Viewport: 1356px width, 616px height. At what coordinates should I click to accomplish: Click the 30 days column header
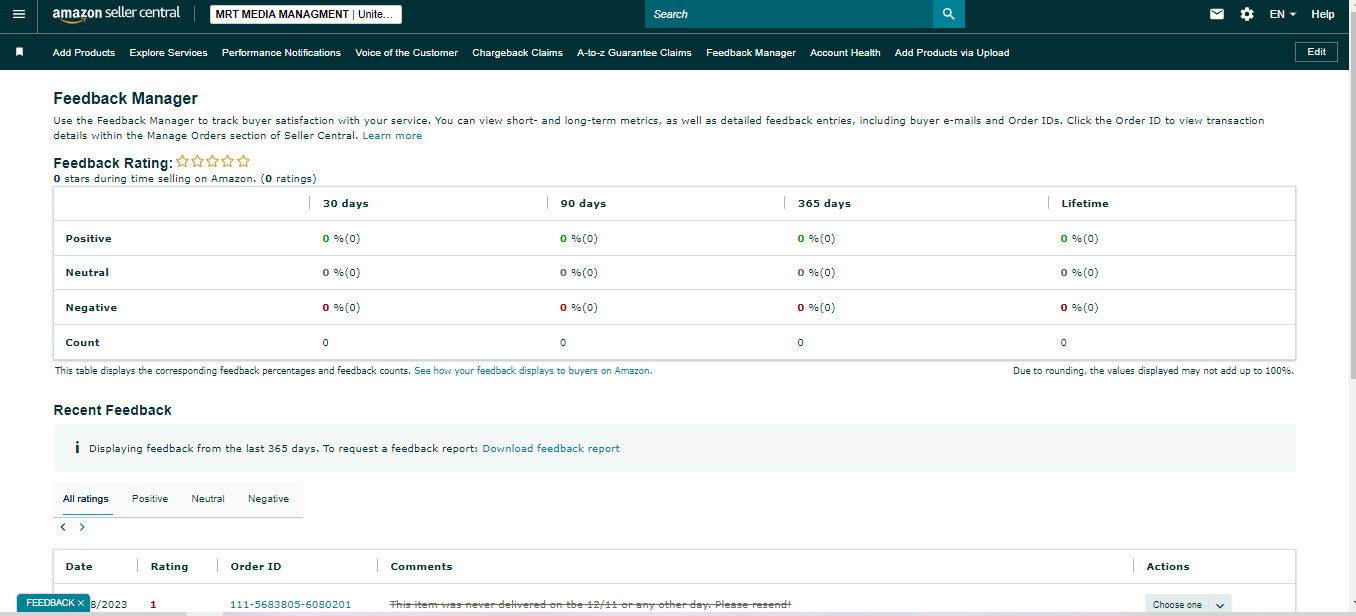[345, 203]
